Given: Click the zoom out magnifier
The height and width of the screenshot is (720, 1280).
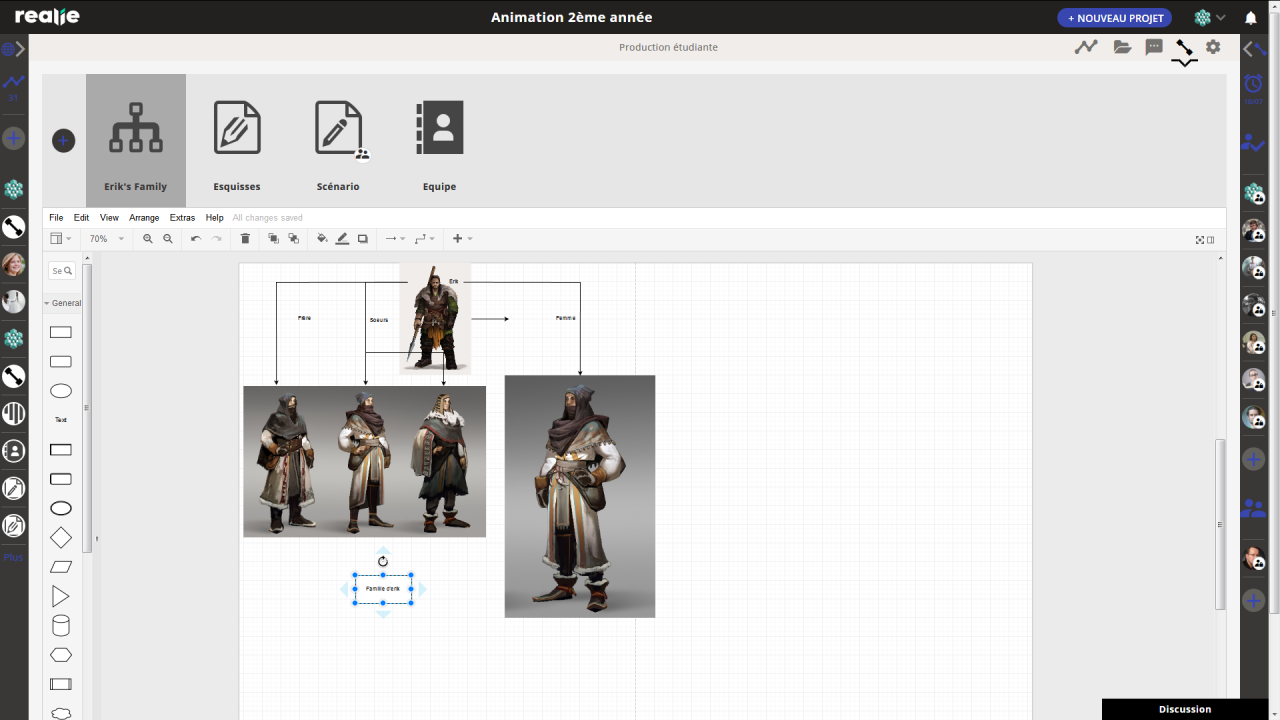Looking at the screenshot, I should tap(168, 239).
